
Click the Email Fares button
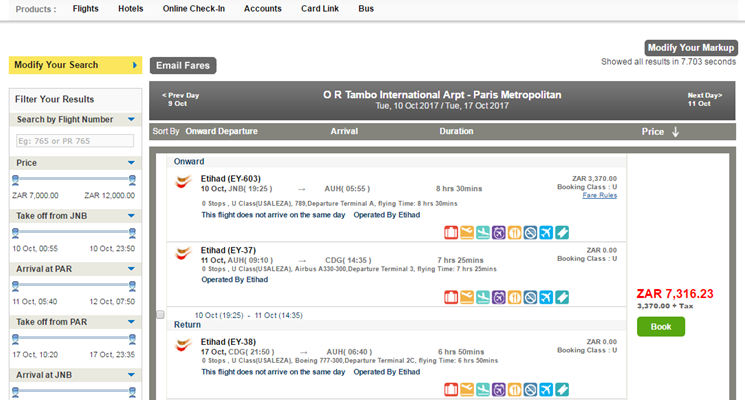183,66
